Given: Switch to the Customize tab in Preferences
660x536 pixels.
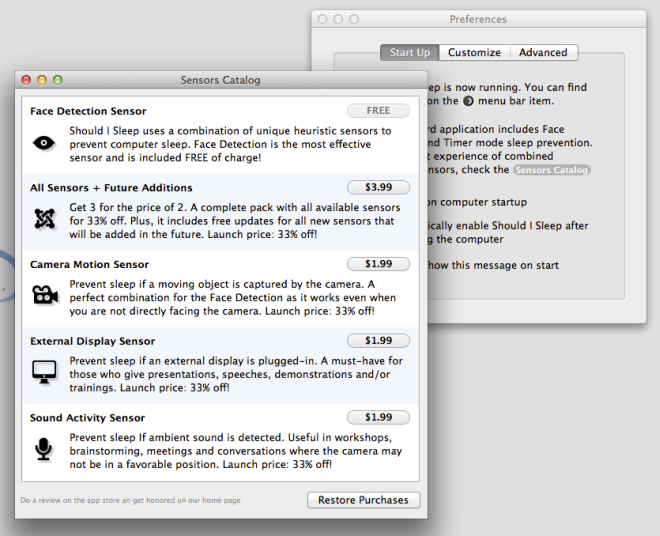Looking at the screenshot, I should coord(474,53).
